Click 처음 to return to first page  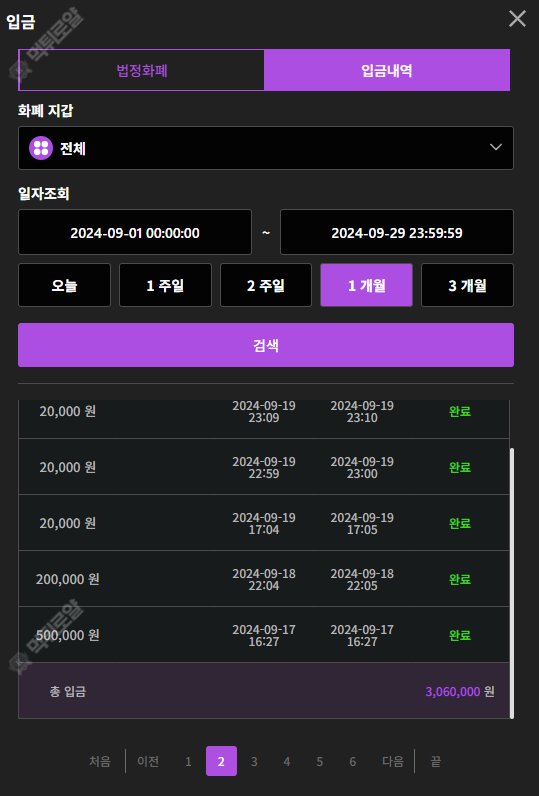(100, 761)
